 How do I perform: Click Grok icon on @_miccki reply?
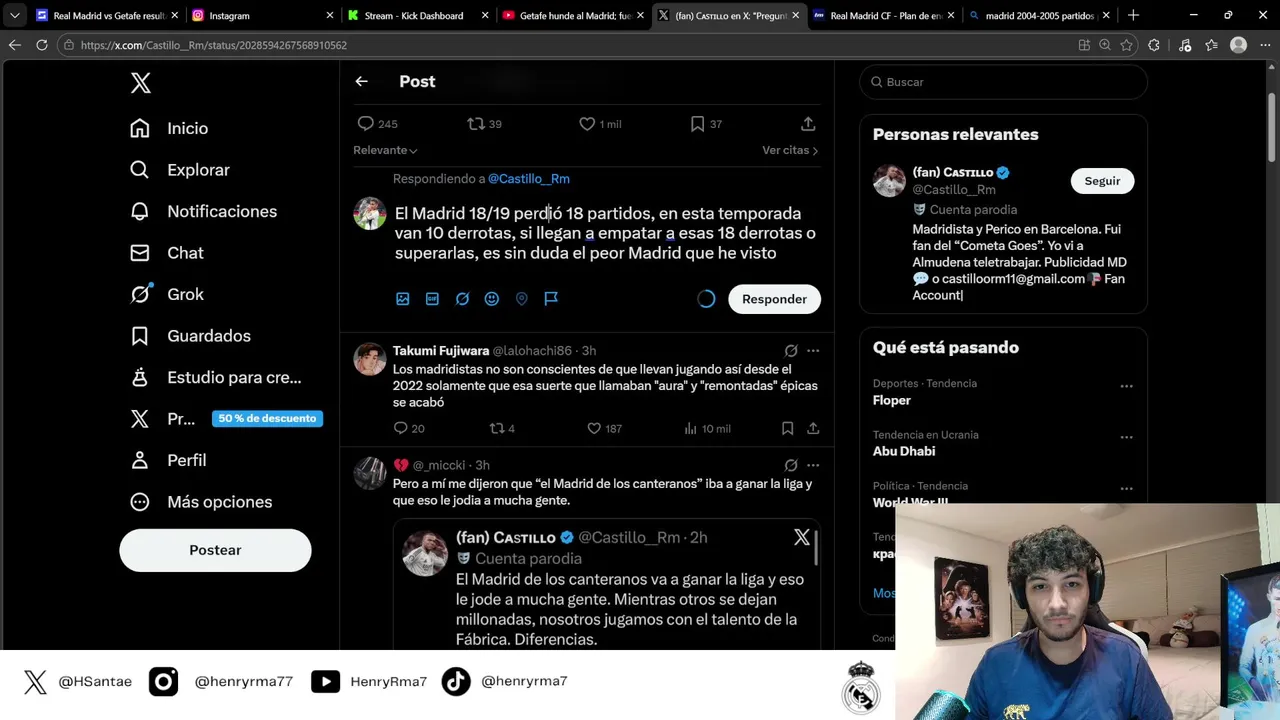click(791, 465)
